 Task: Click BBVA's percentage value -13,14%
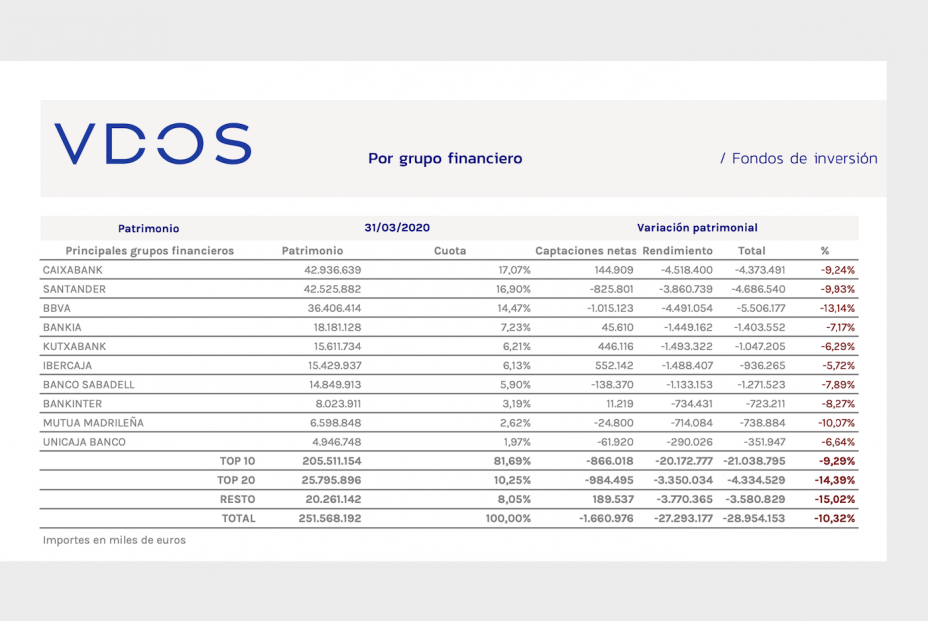[x=837, y=308]
